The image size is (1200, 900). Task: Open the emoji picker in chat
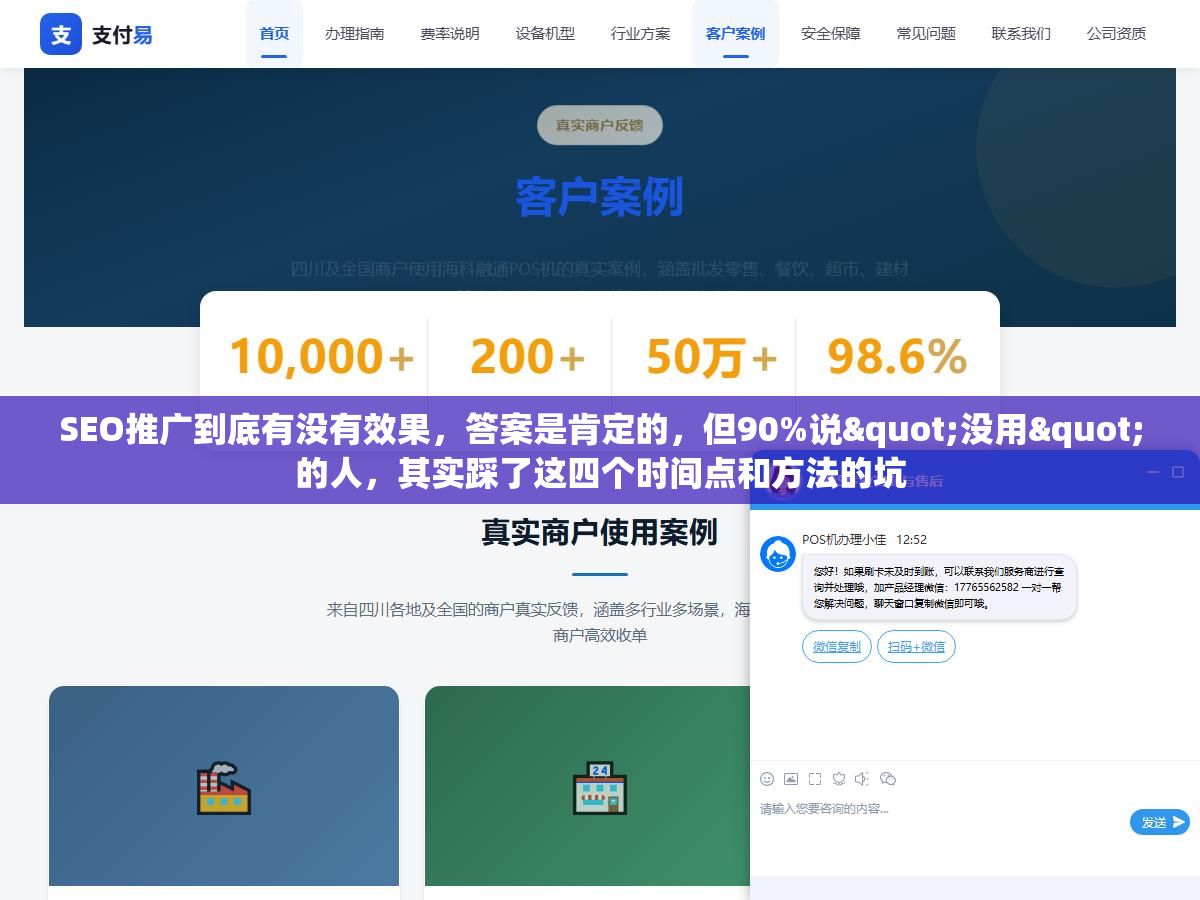tap(767, 778)
